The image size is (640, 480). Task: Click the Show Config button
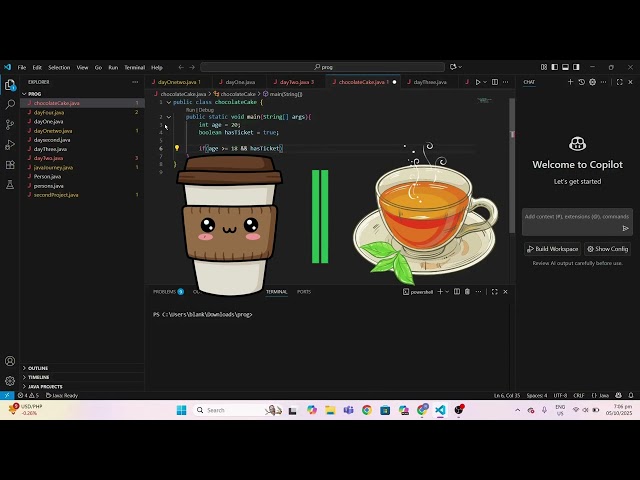(x=607, y=249)
